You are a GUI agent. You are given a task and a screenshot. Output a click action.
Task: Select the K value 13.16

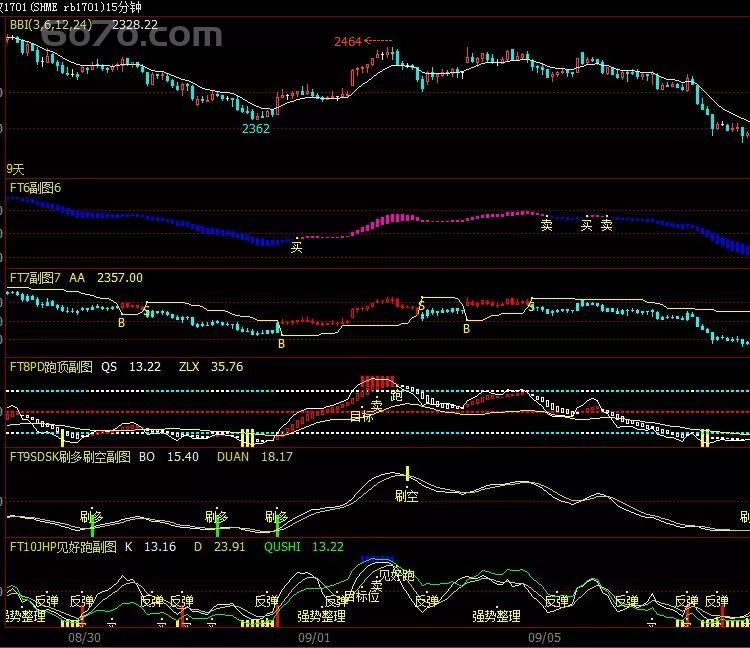[160, 547]
